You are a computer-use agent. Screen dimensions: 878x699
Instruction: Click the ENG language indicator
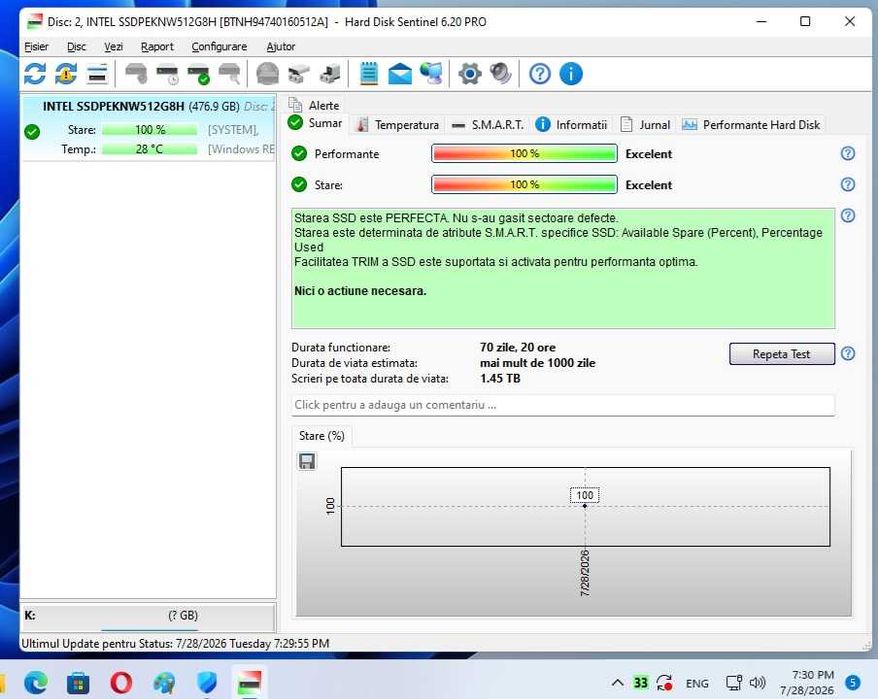697,683
